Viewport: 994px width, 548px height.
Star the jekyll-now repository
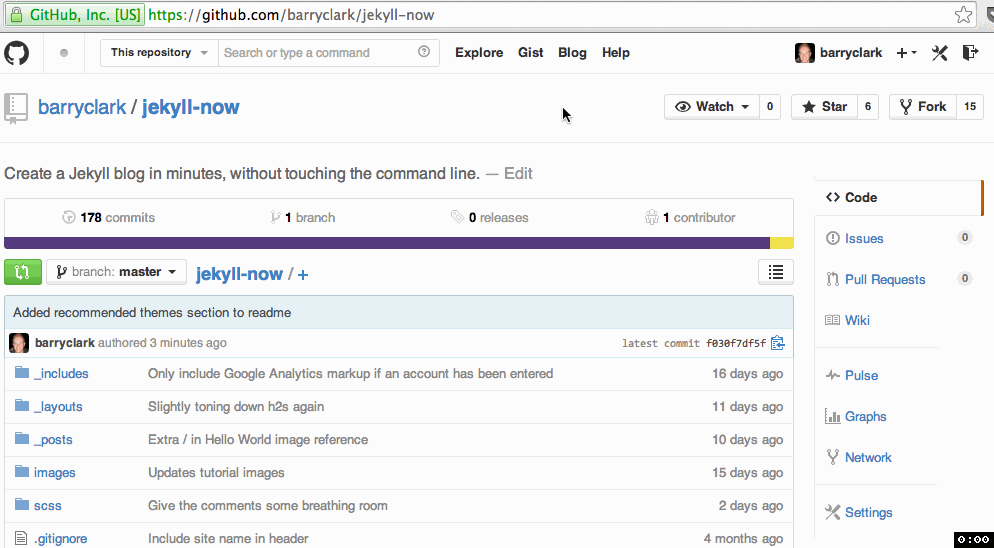[x=823, y=107]
